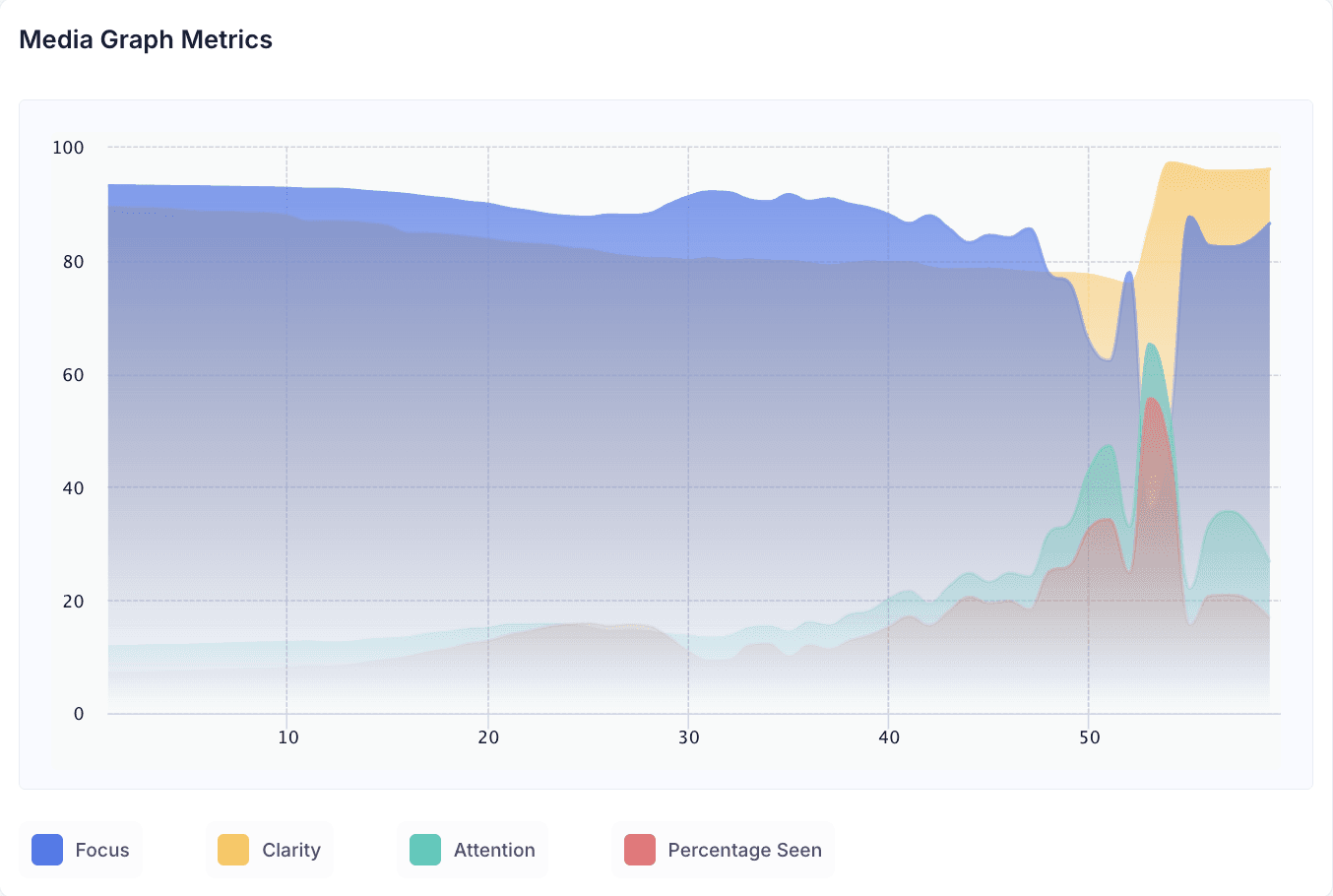1333x896 pixels.
Task: Click the yellow Clarity color swatch
Action: (x=233, y=850)
